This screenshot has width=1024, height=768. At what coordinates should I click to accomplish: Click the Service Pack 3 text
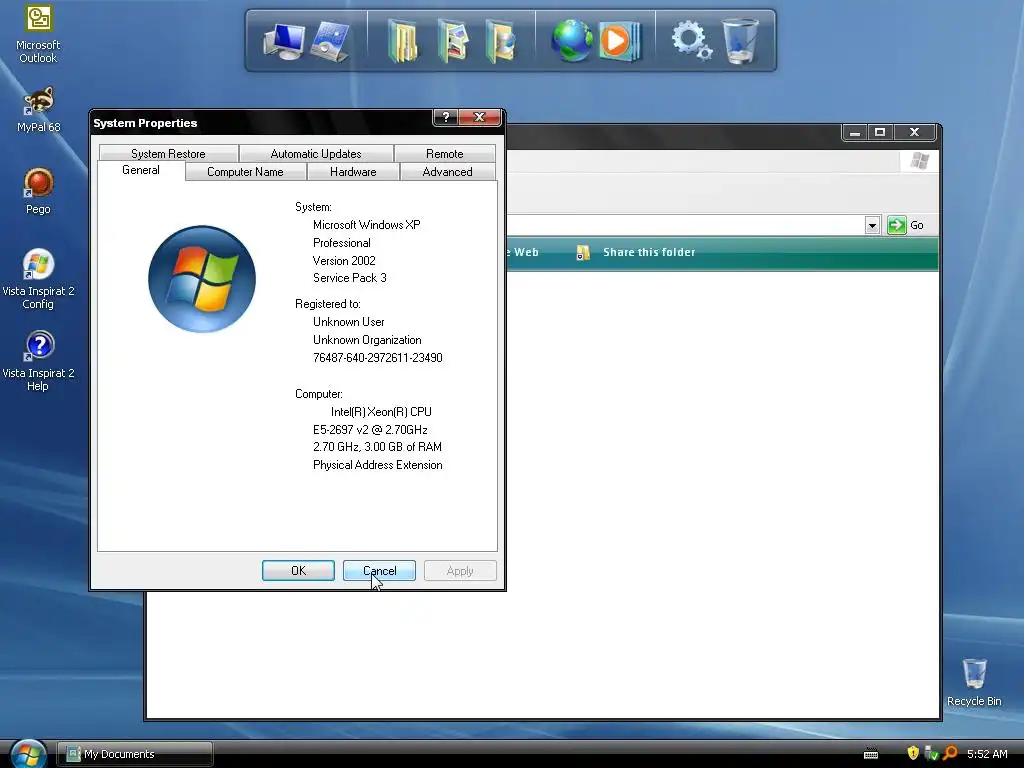[349, 278]
